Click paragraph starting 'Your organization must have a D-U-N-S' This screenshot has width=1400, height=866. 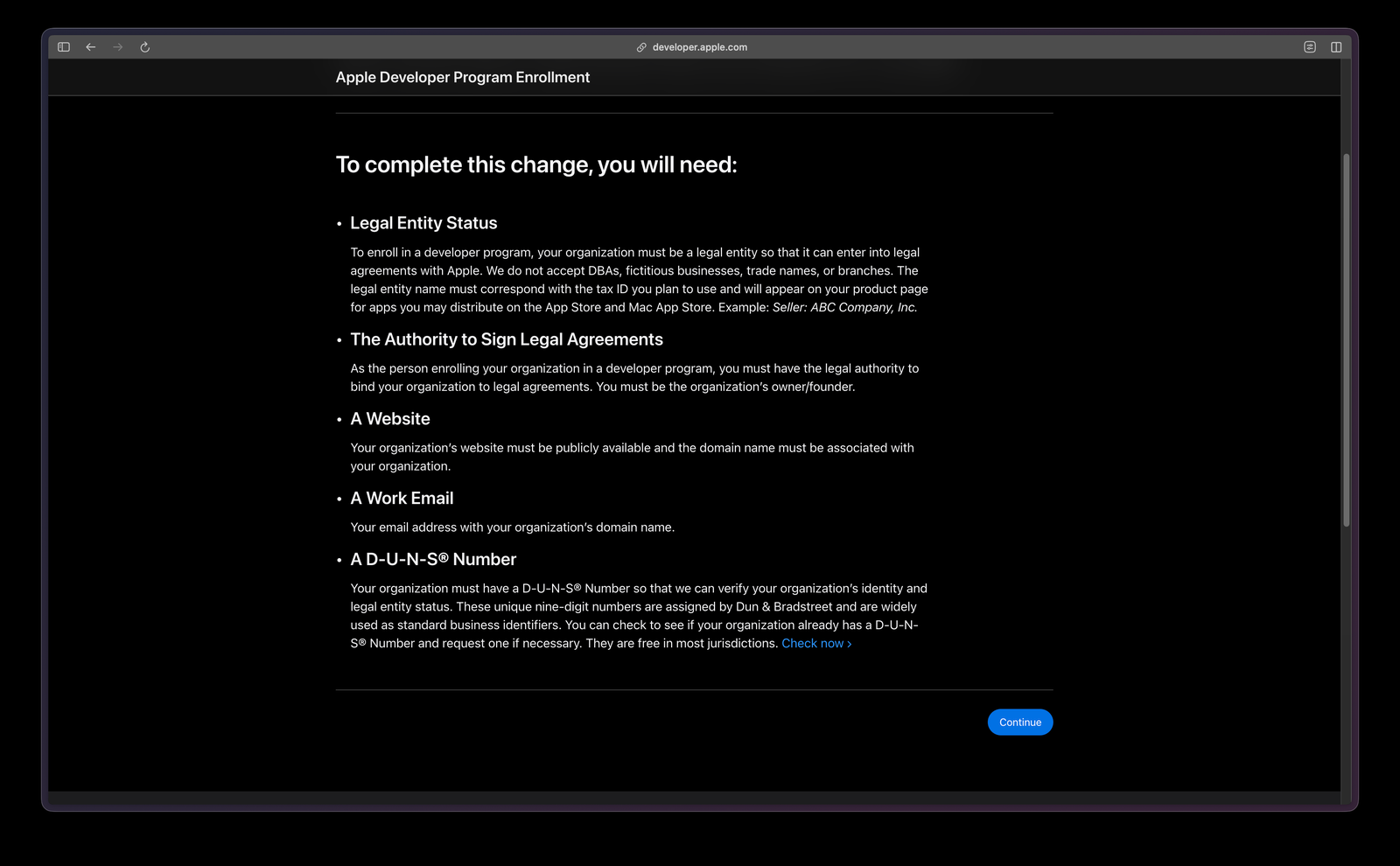pyautogui.click(x=639, y=616)
